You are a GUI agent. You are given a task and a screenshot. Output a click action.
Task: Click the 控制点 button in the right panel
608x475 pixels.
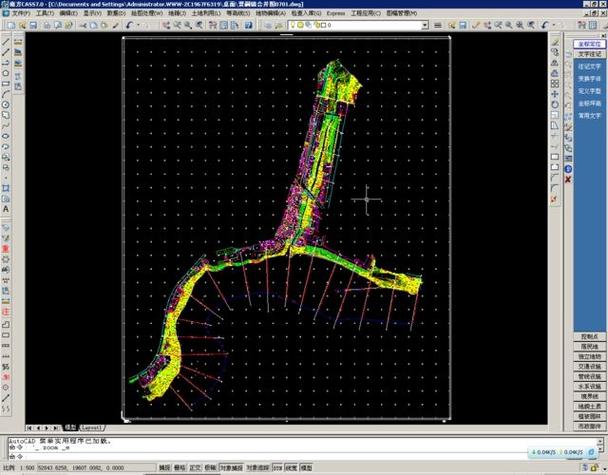(x=589, y=337)
